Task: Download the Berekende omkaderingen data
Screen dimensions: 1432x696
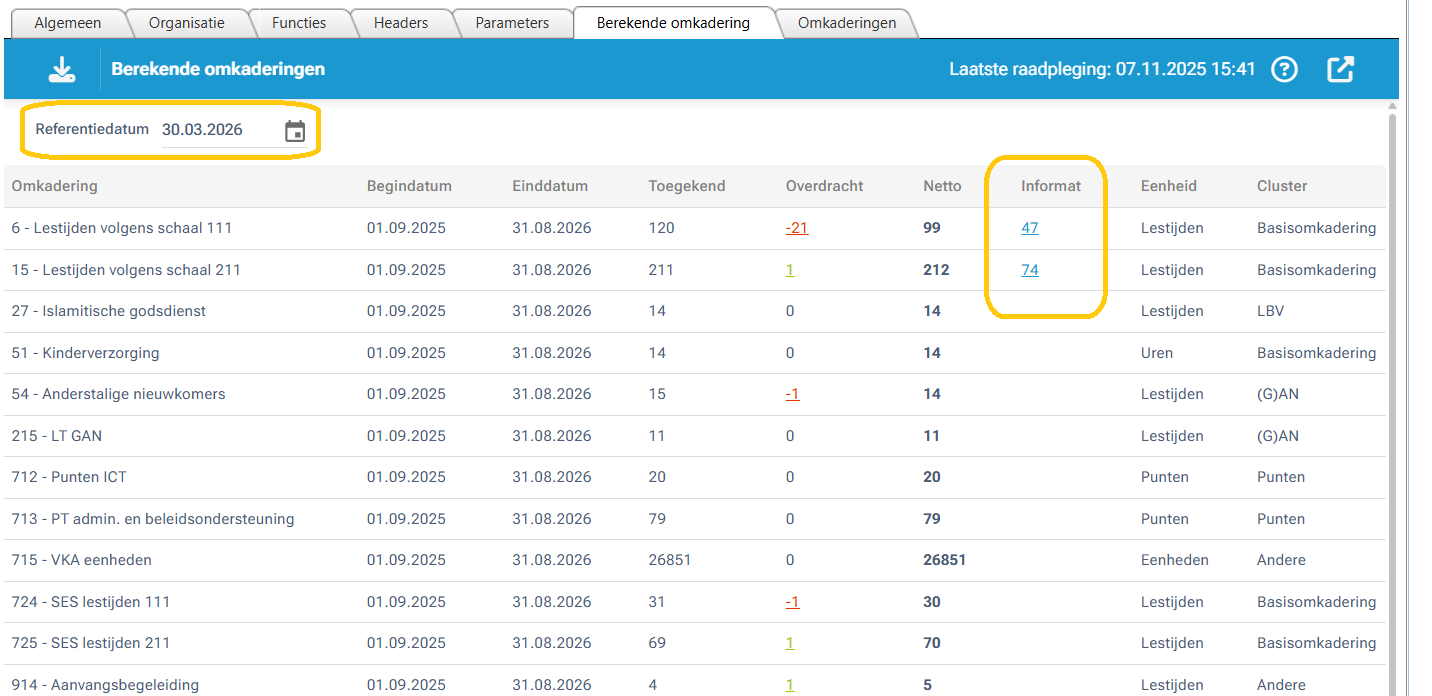Action: click(x=61, y=68)
